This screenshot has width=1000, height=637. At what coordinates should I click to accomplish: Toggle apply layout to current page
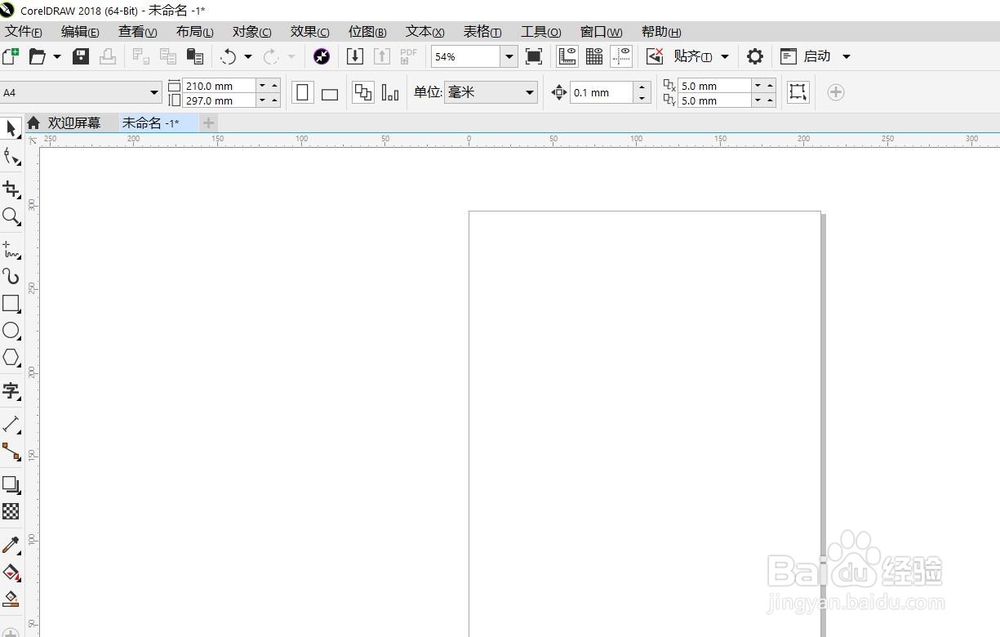tap(390, 92)
